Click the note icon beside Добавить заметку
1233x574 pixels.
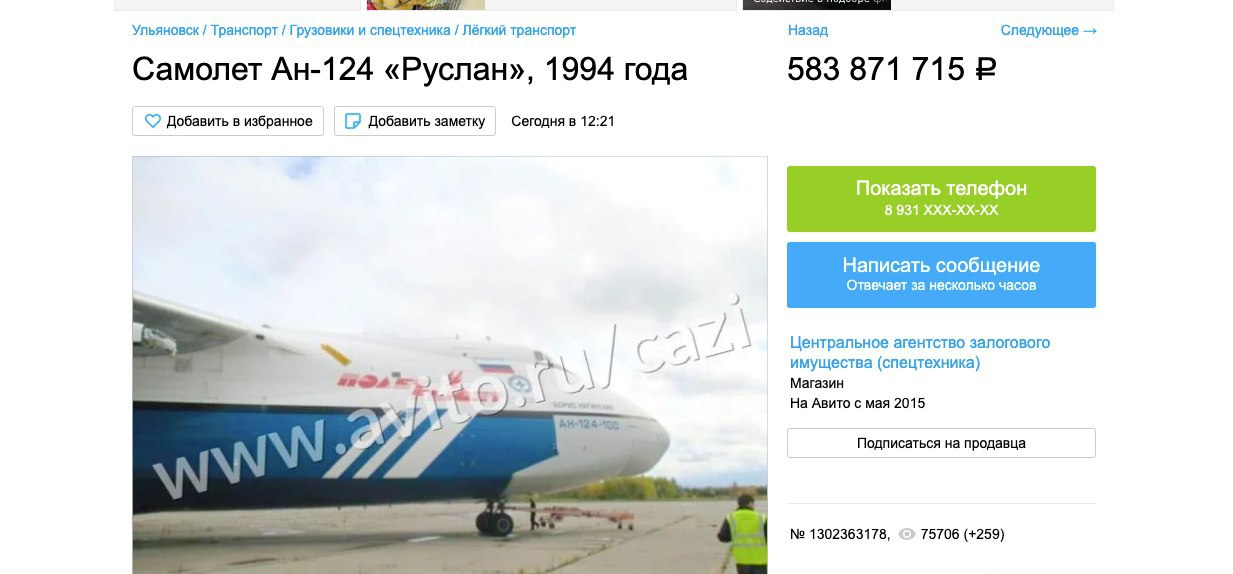point(353,121)
